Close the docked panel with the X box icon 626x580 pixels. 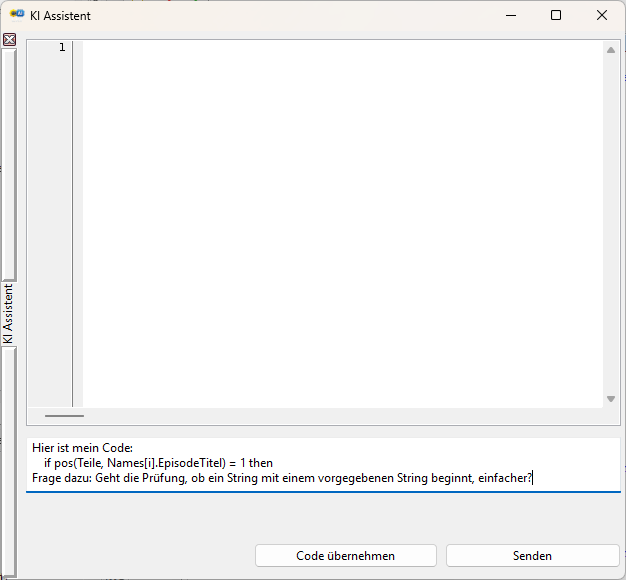pyautogui.click(x=10, y=40)
